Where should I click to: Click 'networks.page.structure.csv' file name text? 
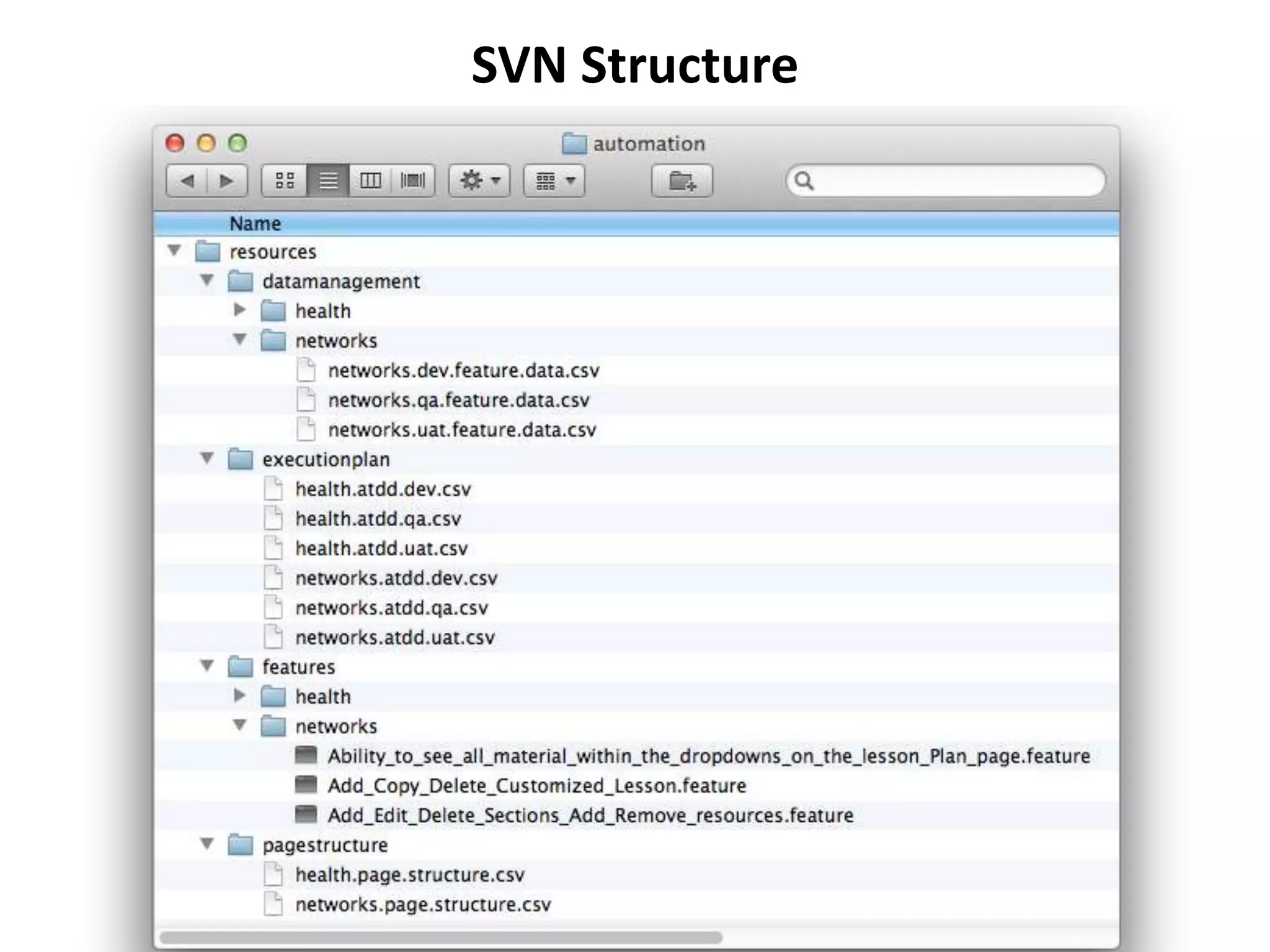(423, 905)
